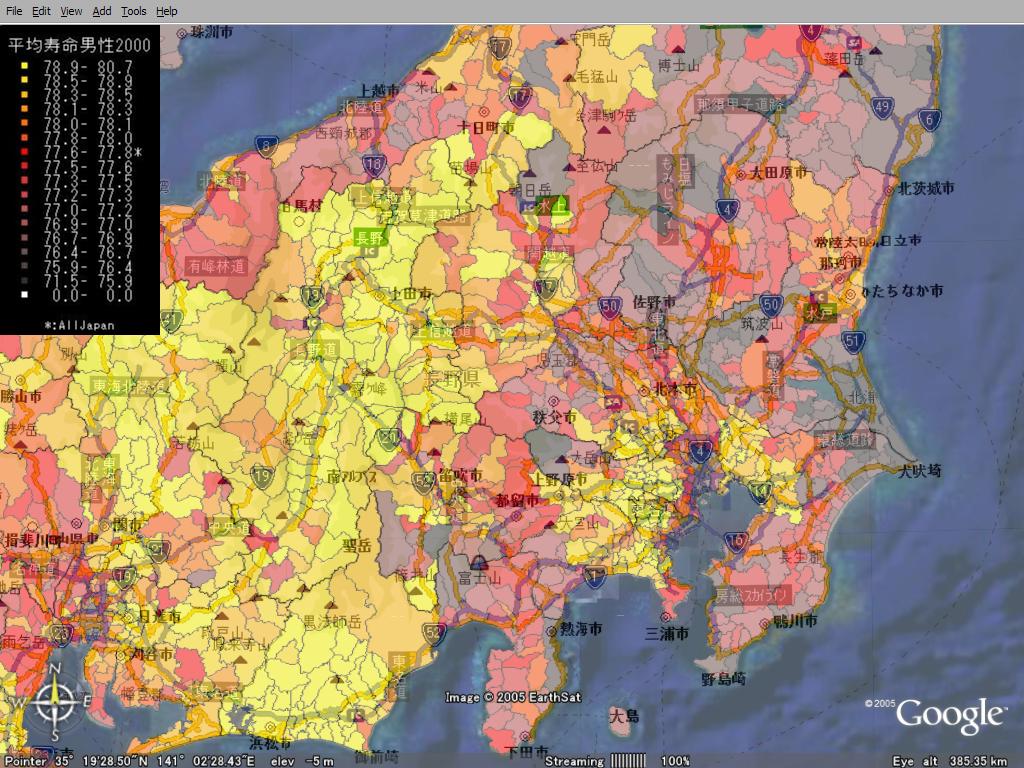Click the 北茨城市 city marker
The image size is (1024, 768).
pyautogui.click(x=889, y=189)
